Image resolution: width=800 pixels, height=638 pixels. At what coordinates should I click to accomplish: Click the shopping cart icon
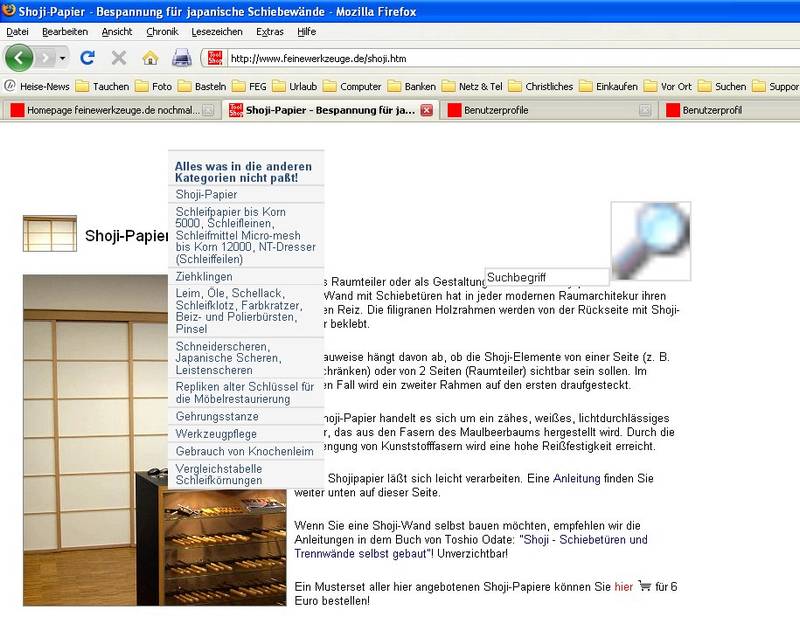644,586
